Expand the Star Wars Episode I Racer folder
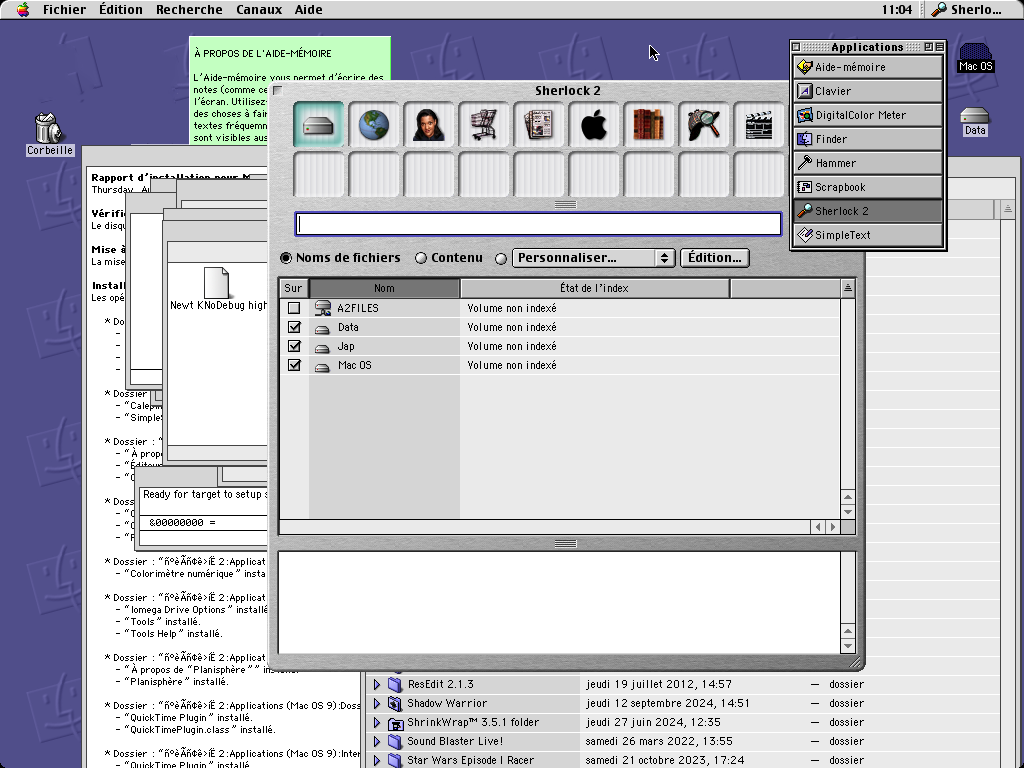1024x768 pixels. point(377,760)
